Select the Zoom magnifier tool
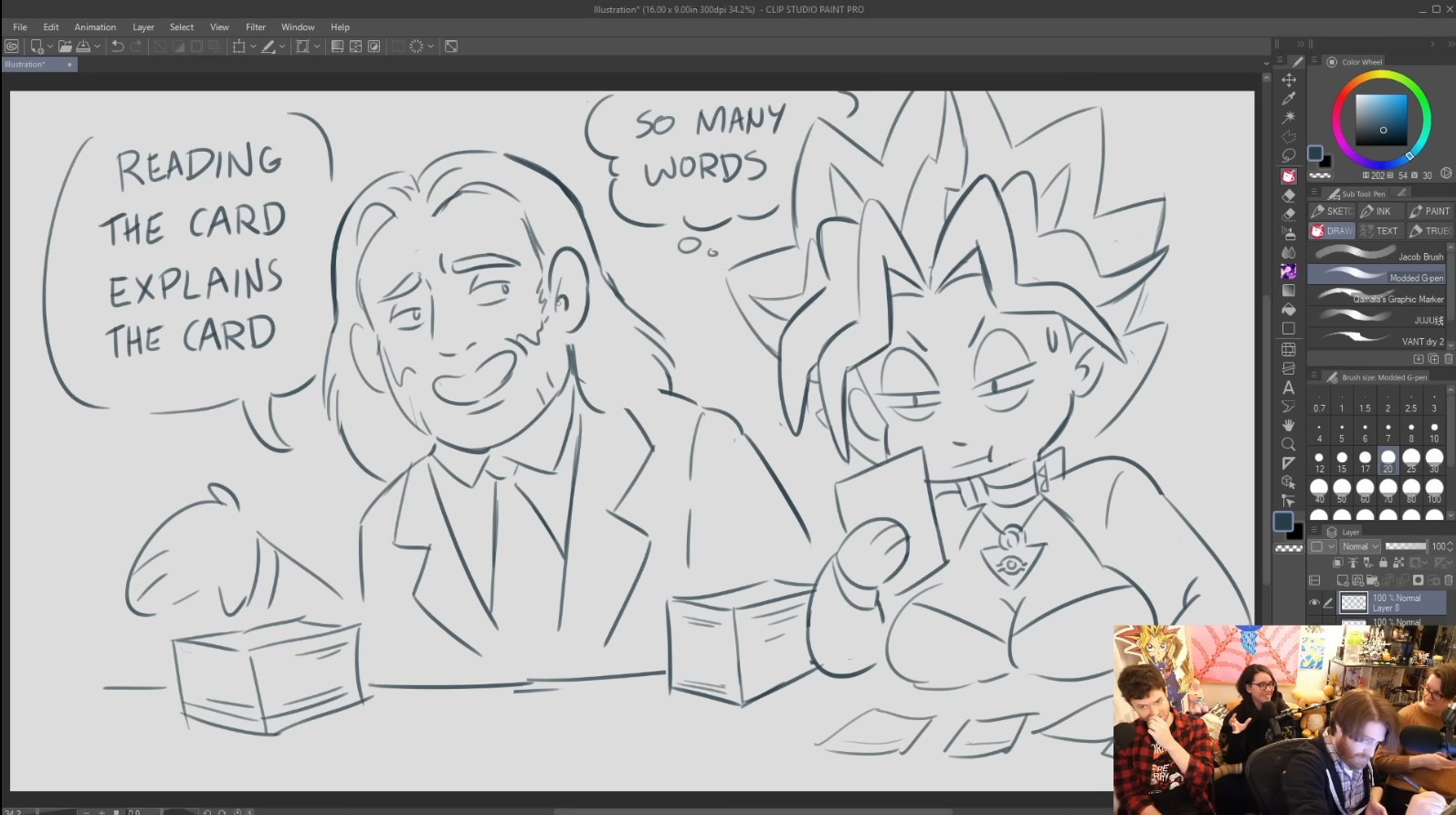The width and height of the screenshot is (1456, 815). pyautogui.click(x=1289, y=444)
